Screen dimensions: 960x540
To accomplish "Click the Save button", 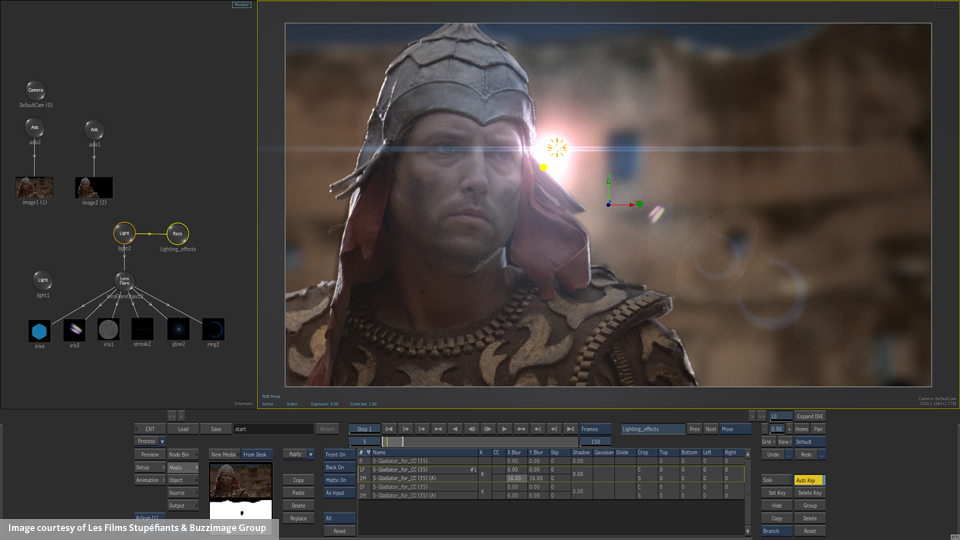I will tap(216, 429).
